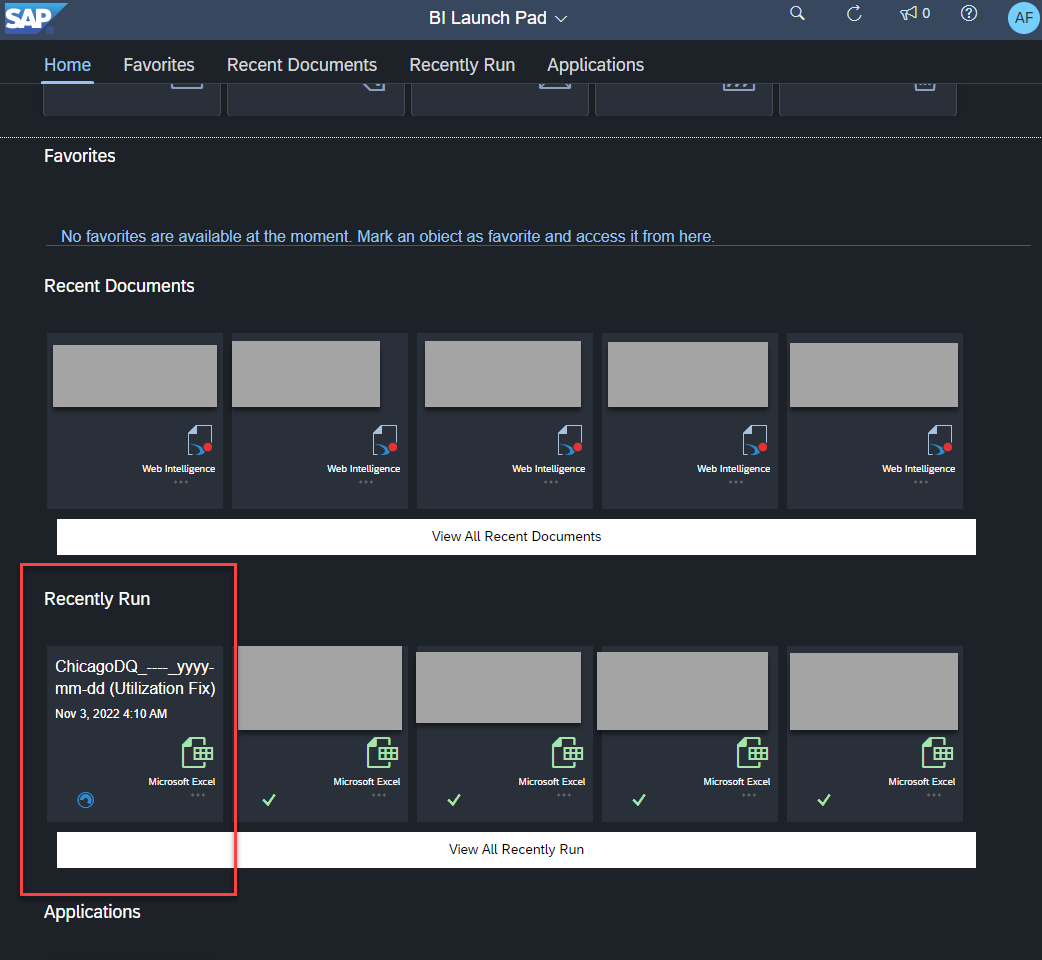Click Web Intelligence icon on third recent document
The width and height of the screenshot is (1042, 960).
[x=570, y=440]
